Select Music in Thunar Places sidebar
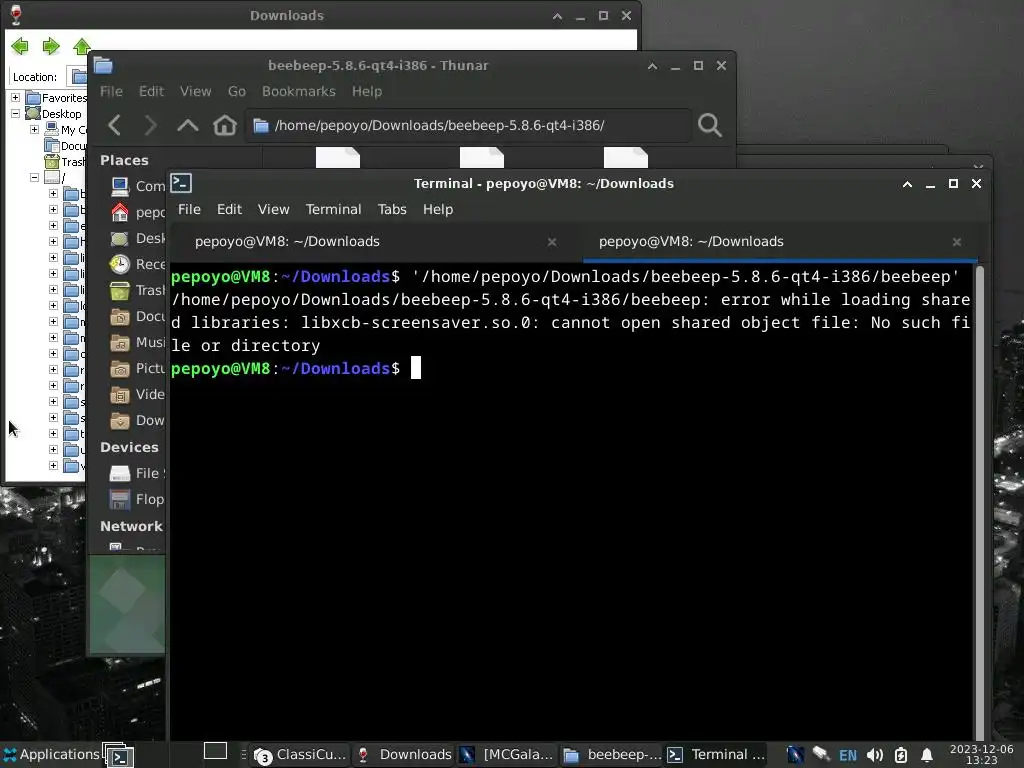Image resolution: width=1024 pixels, height=768 pixels. click(137, 343)
